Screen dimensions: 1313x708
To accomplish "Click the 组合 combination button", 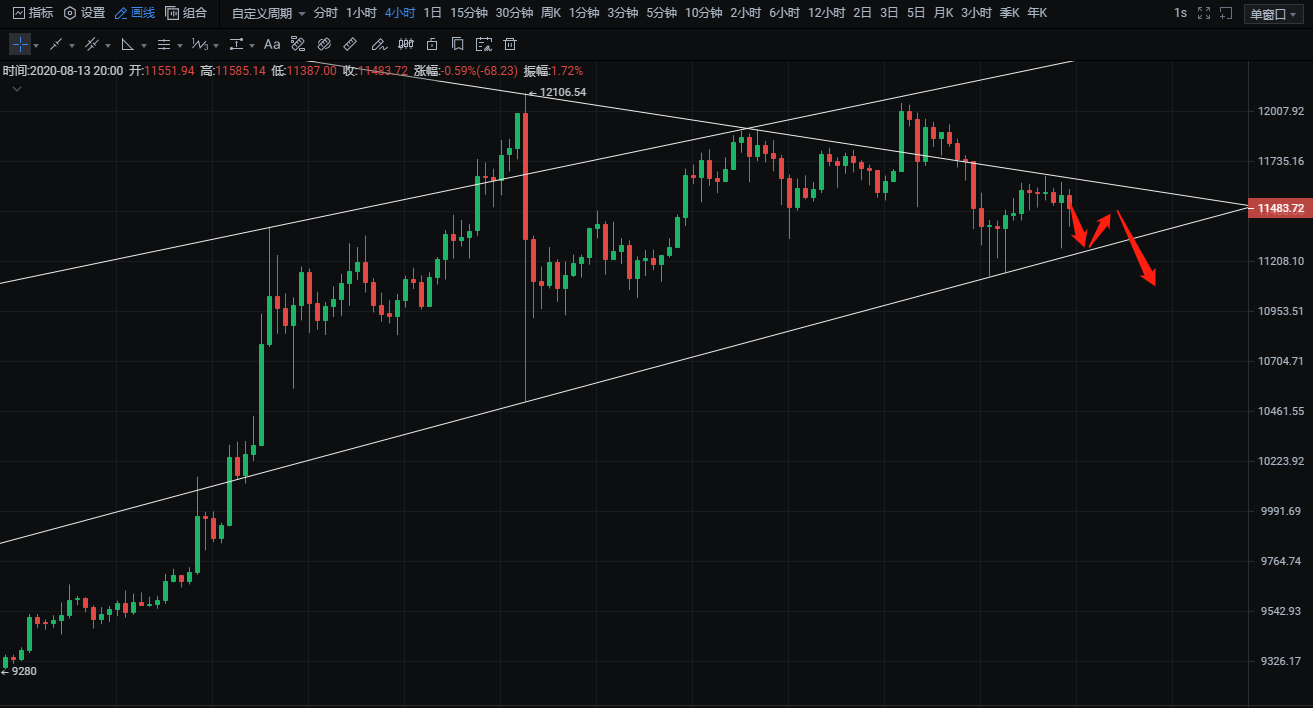I will [186, 13].
